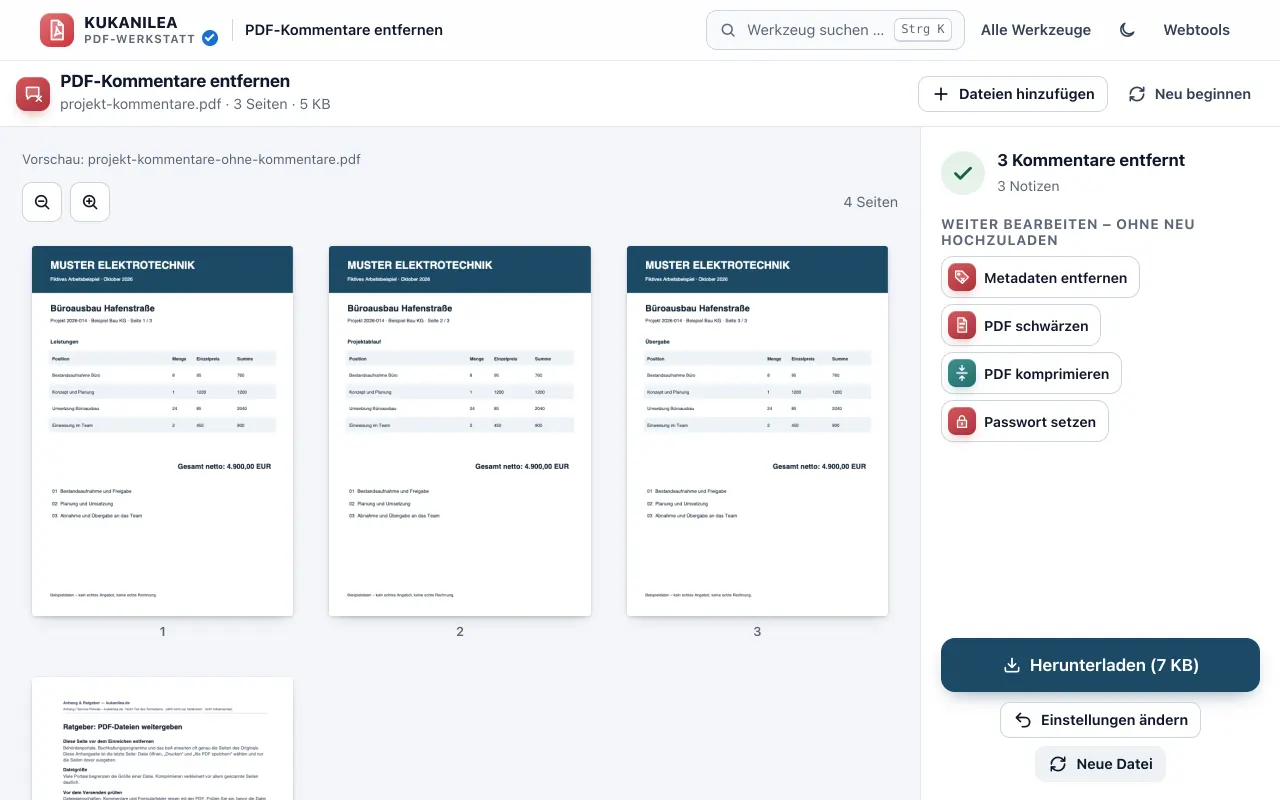Click the PDF-Kommentare entfernen breadcrumb title
Viewport: 1280px width, 800px height.
[x=344, y=30]
